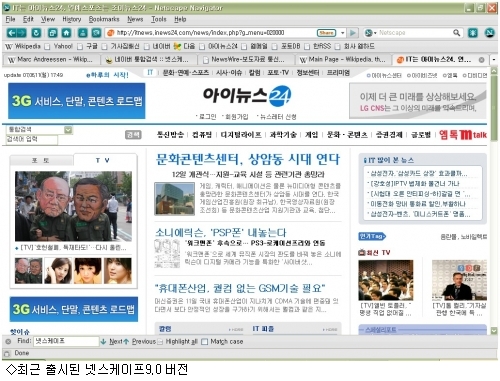
Task: Click the Share button in address bar
Action: [x=326, y=33]
